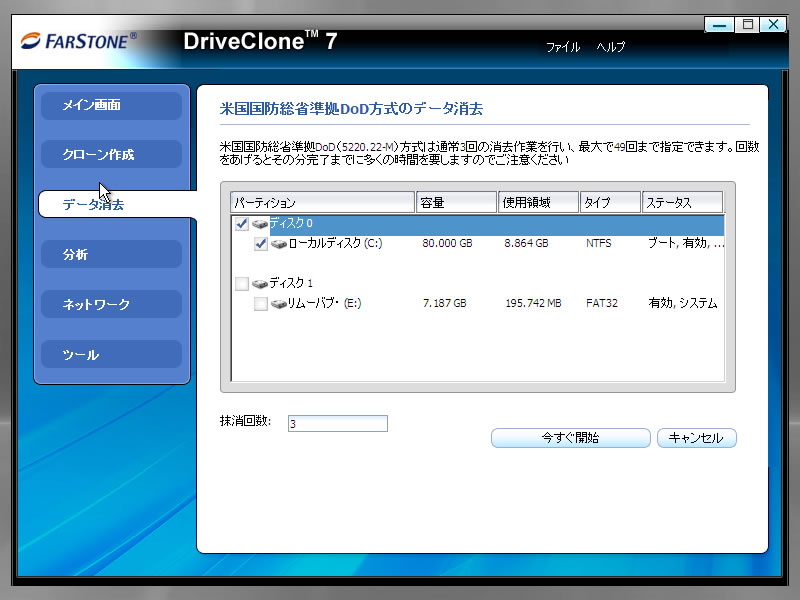
Task: Check the ディスク 1 checkbox
Action: (242, 283)
